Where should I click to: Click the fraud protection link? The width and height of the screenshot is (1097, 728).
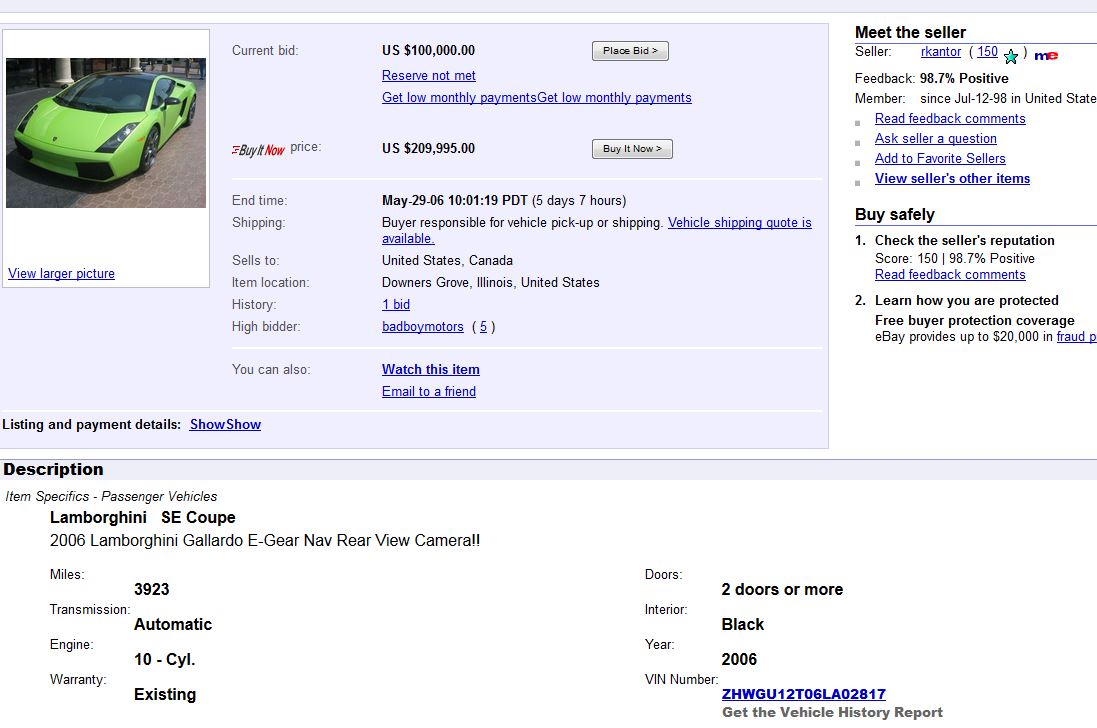point(1076,337)
